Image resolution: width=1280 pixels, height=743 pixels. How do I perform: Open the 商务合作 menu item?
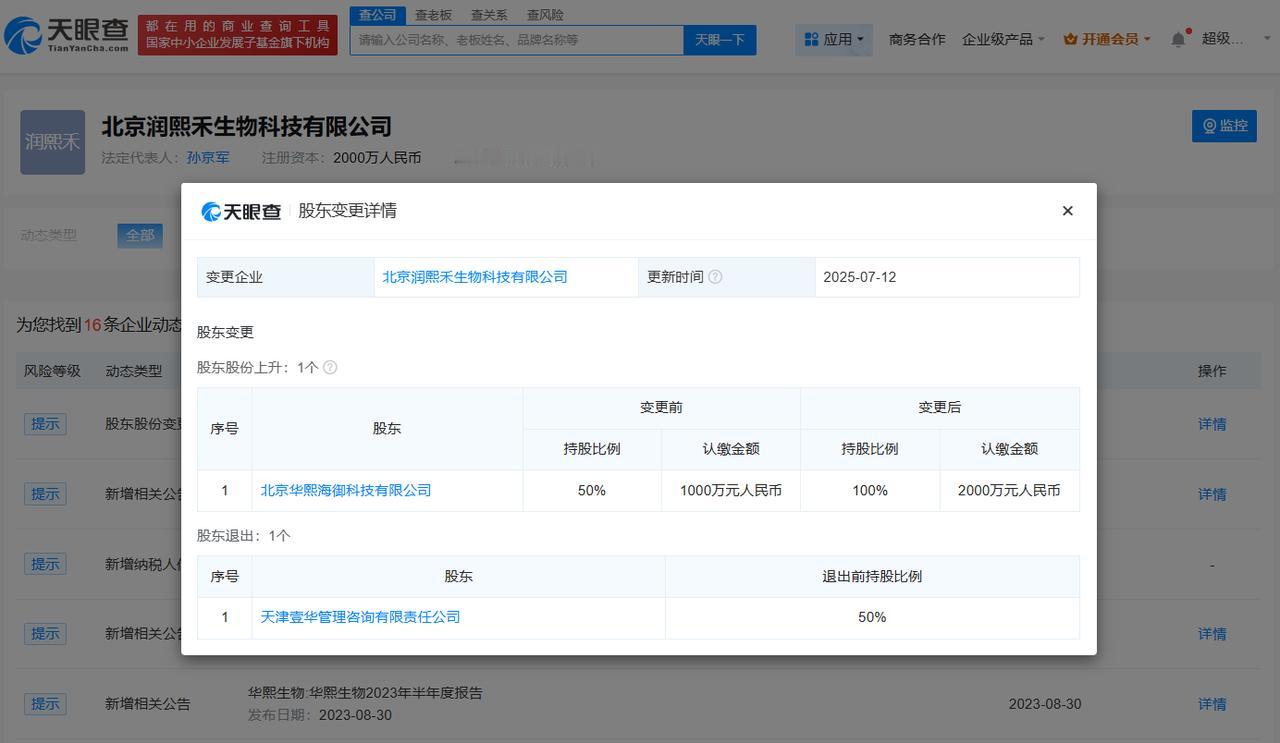tap(917, 39)
